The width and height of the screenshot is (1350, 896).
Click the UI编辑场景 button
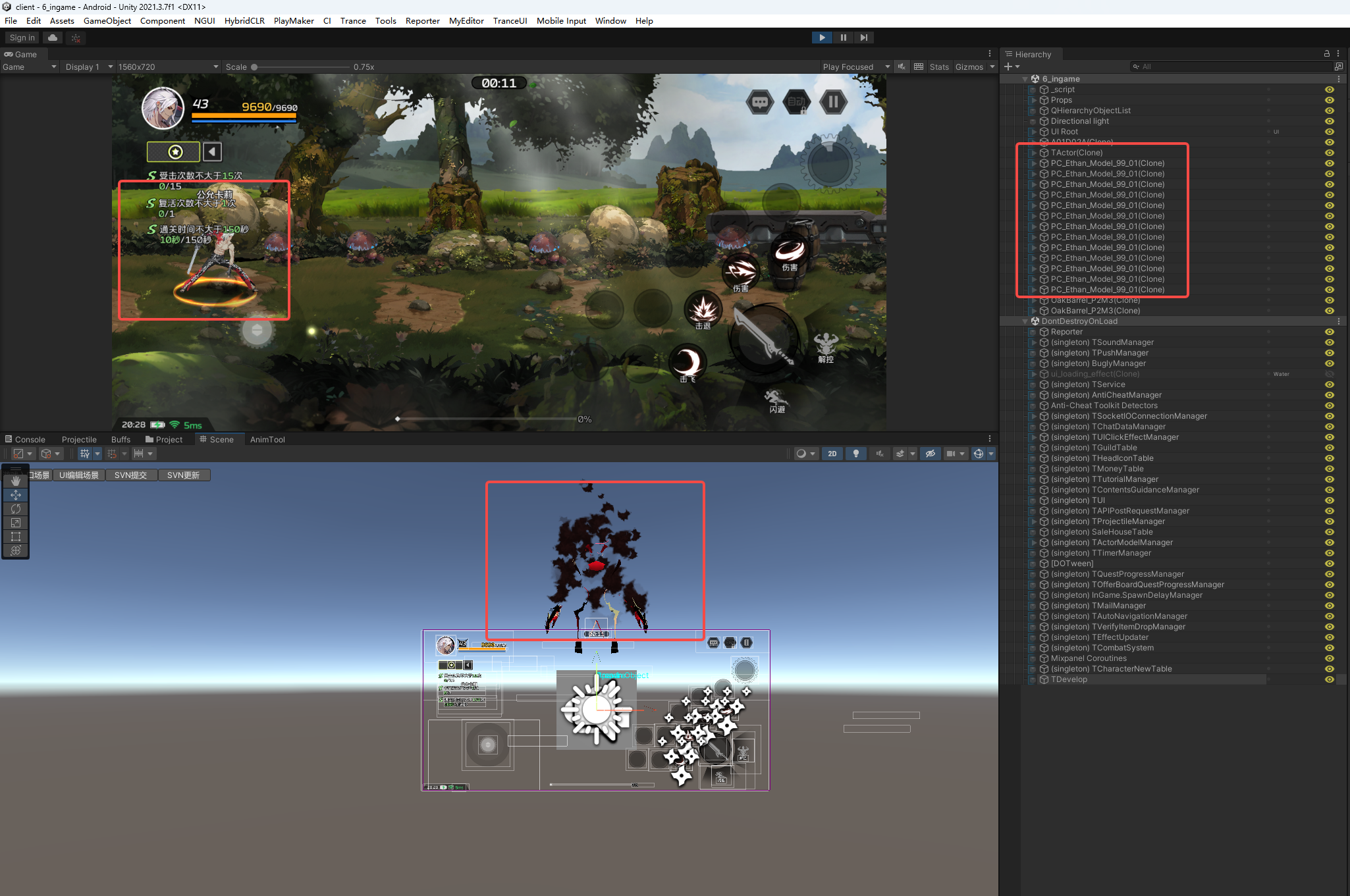[x=78, y=475]
